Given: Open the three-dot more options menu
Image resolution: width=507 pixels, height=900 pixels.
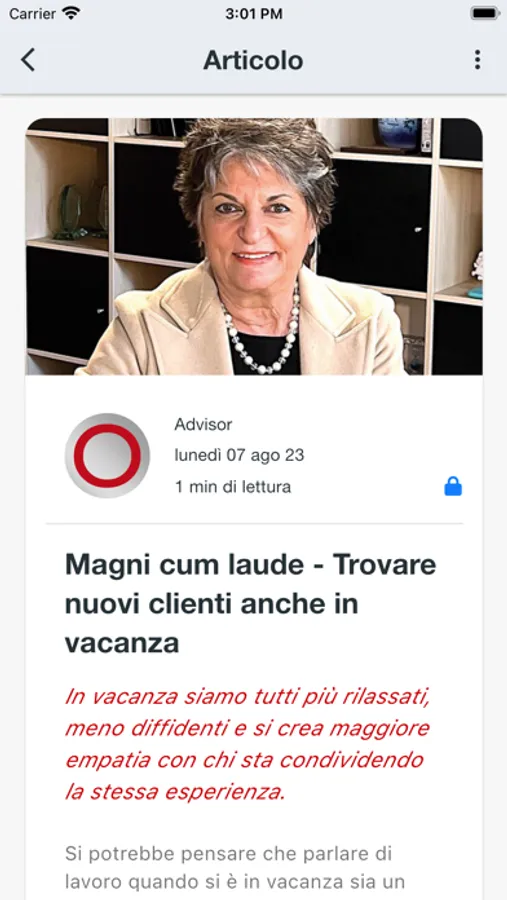Looking at the screenshot, I should [x=477, y=60].
